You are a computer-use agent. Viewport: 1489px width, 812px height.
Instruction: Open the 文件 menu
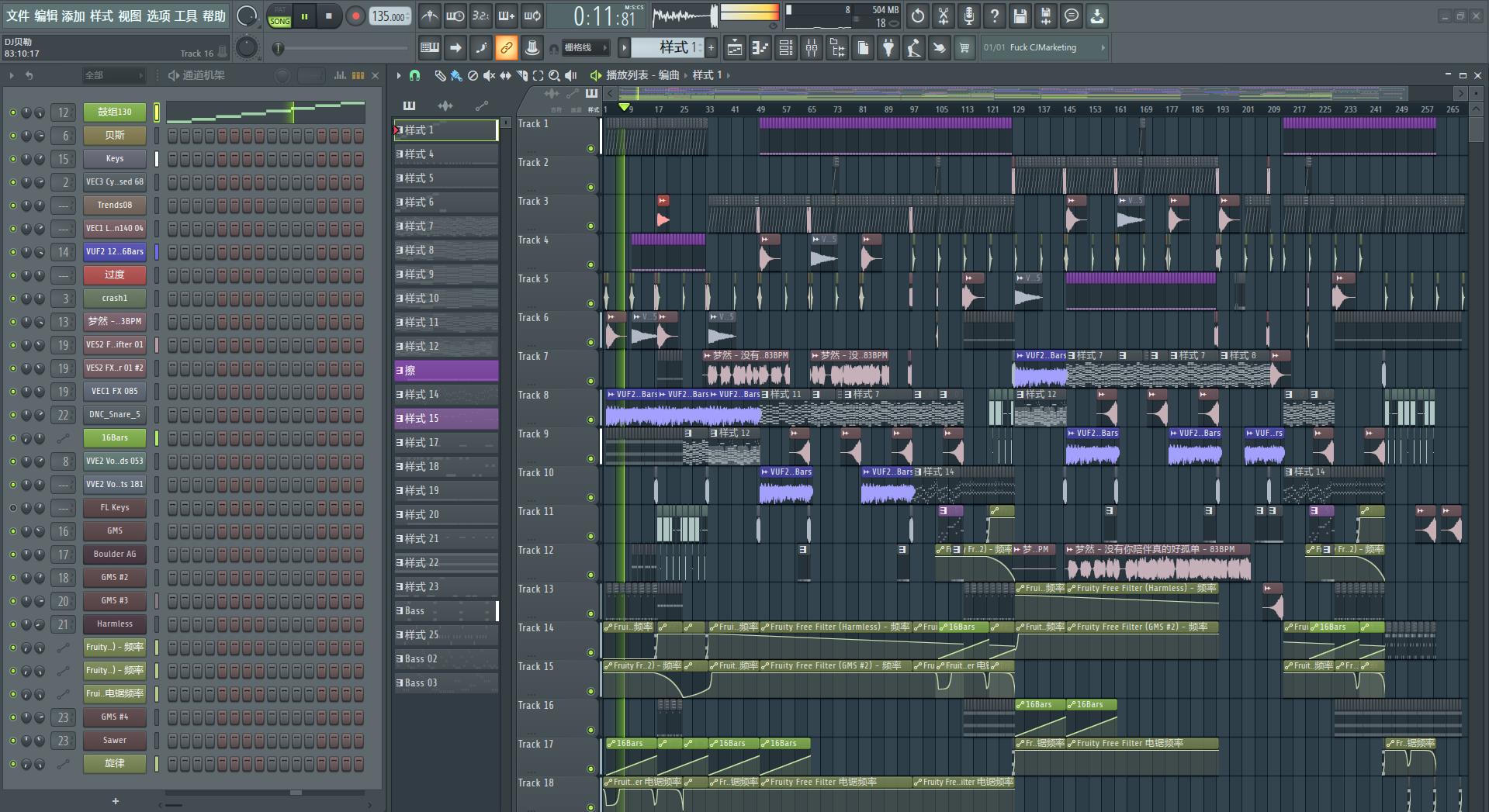coord(17,16)
